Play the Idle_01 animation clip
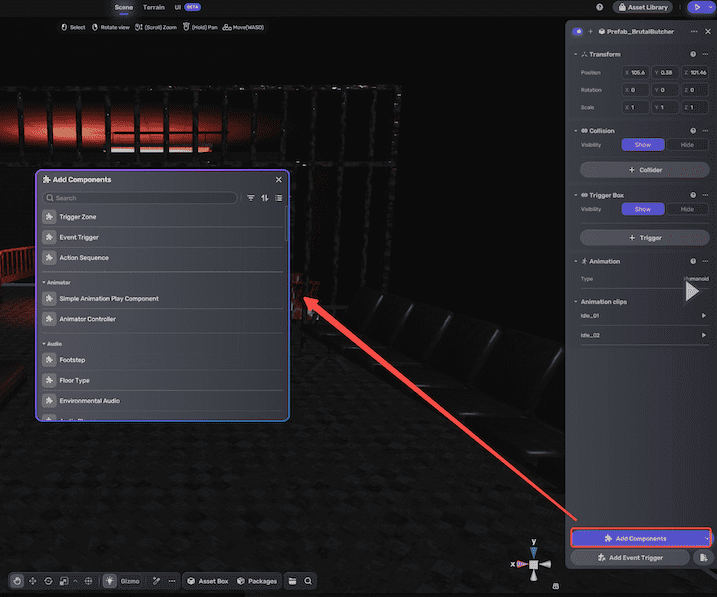The height and width of the screenshot is (597, 717). (703, 316)
